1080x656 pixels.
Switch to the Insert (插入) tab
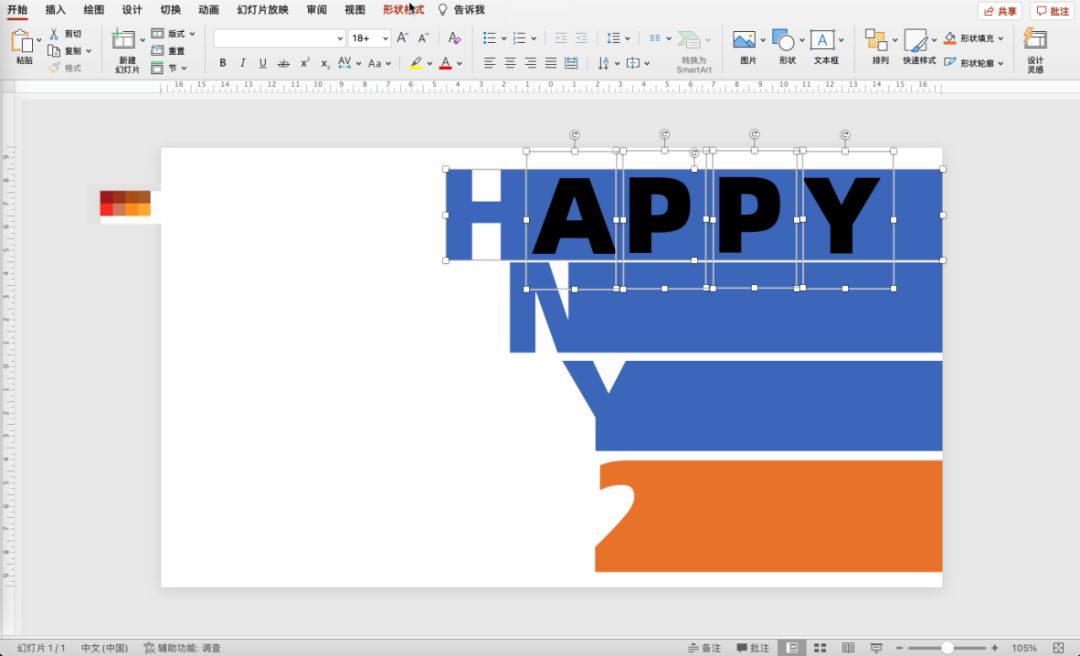click(x=55, y=10)
